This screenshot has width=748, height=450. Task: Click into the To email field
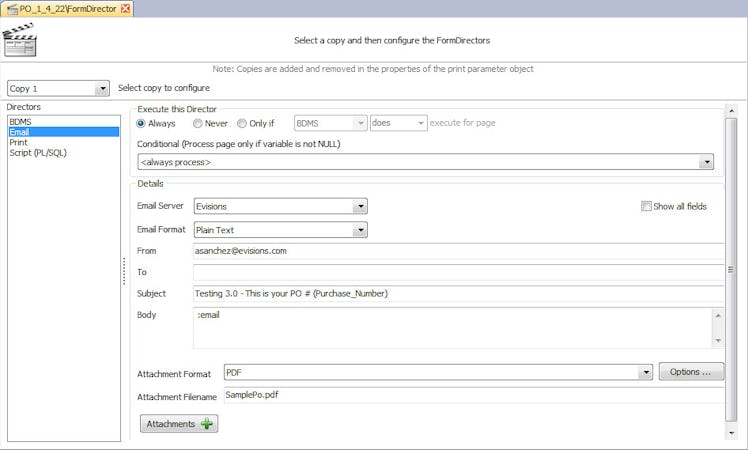coord(458,272)
